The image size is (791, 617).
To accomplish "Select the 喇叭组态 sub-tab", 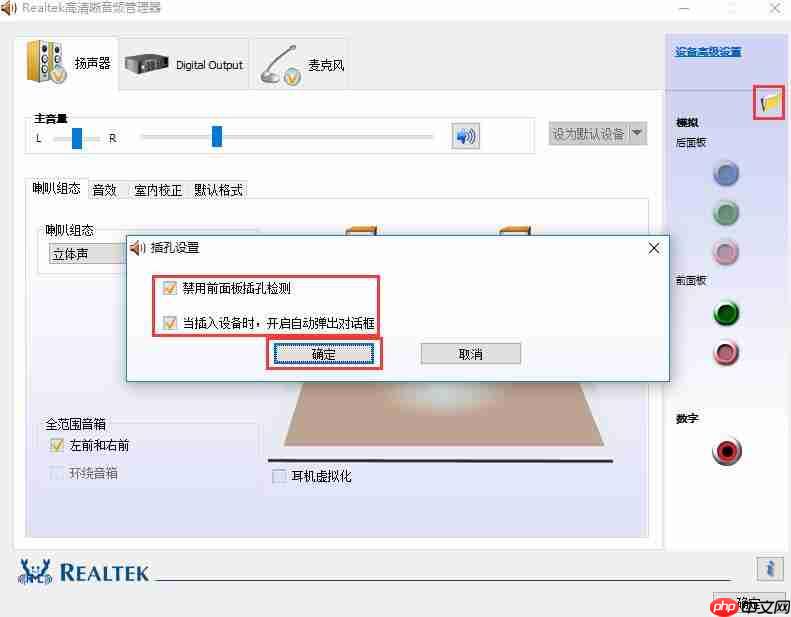I will coord(56,189).
